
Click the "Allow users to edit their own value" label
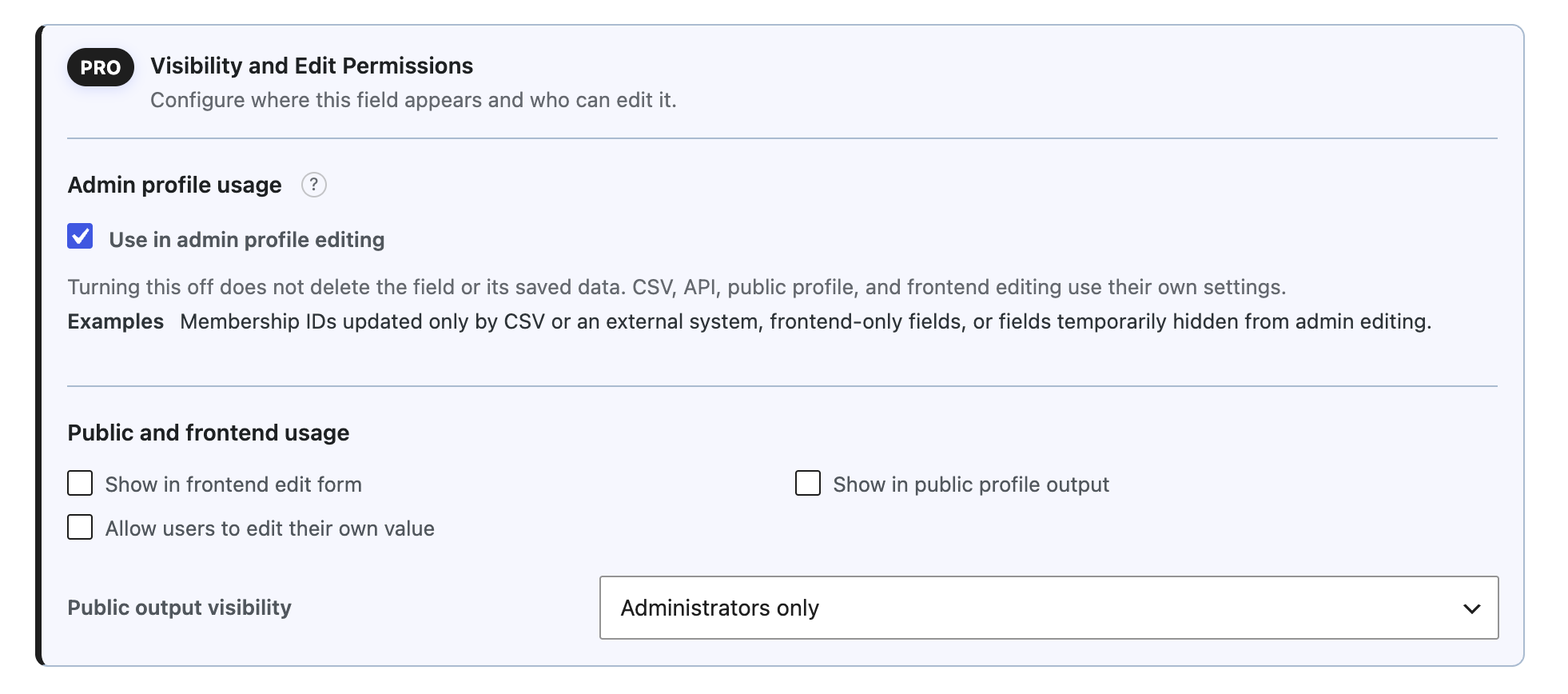tap(270, 528)
